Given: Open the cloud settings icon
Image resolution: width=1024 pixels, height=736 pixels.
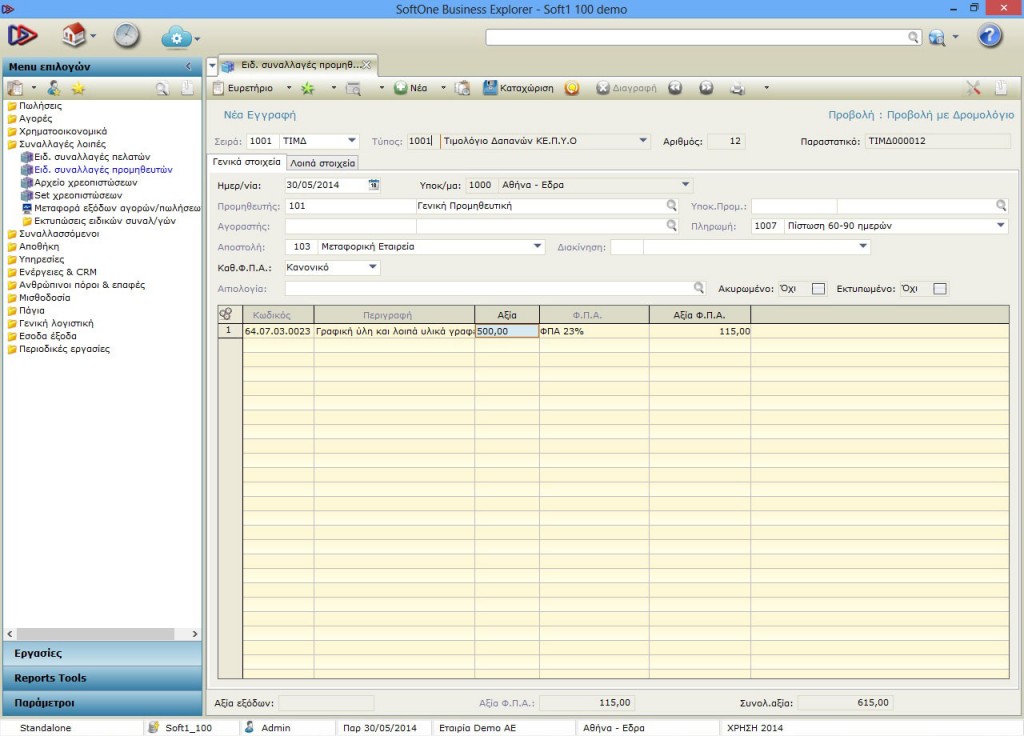Looking at the screenshot, I should (176, 37).
